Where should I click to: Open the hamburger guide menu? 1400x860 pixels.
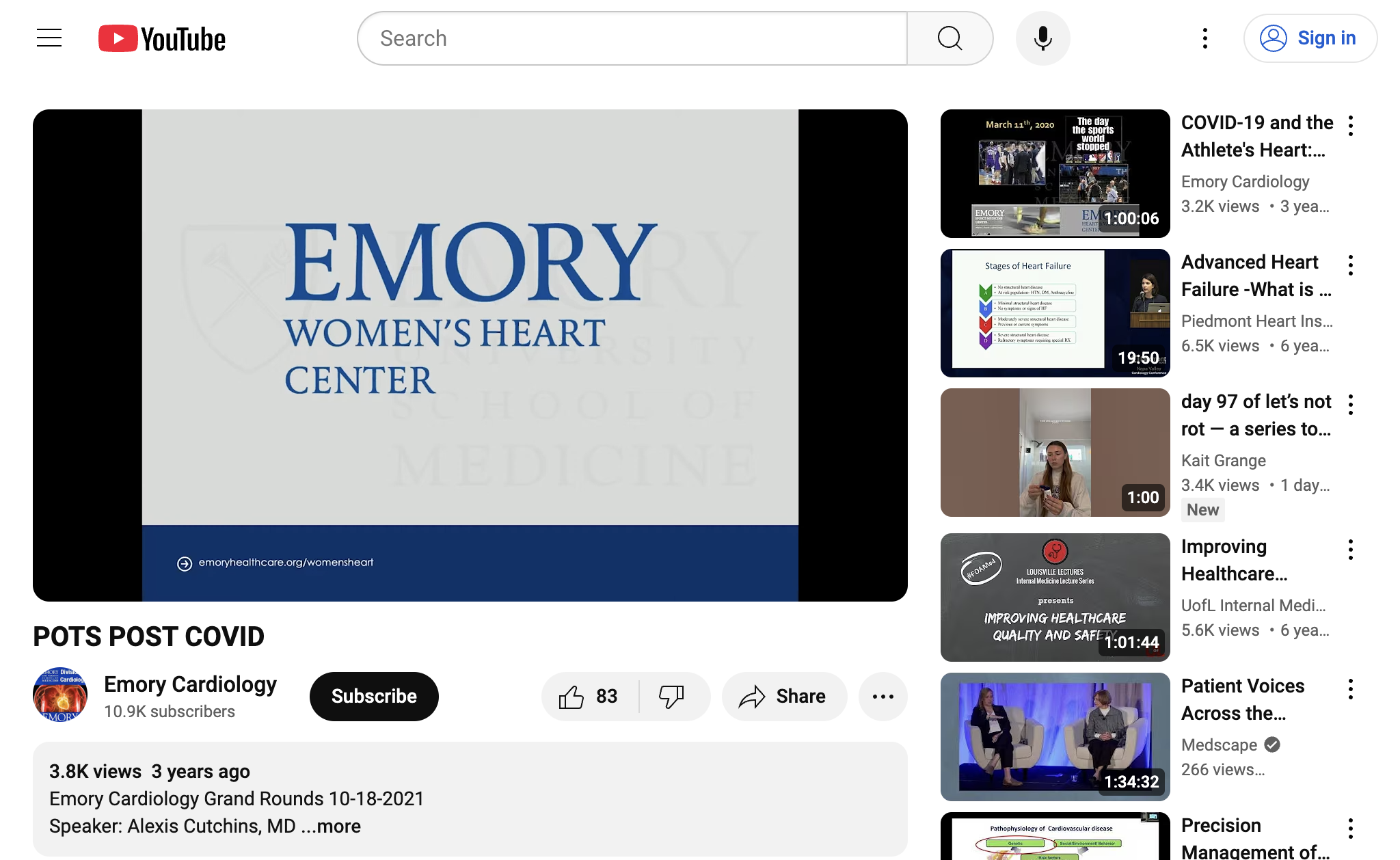49,38
